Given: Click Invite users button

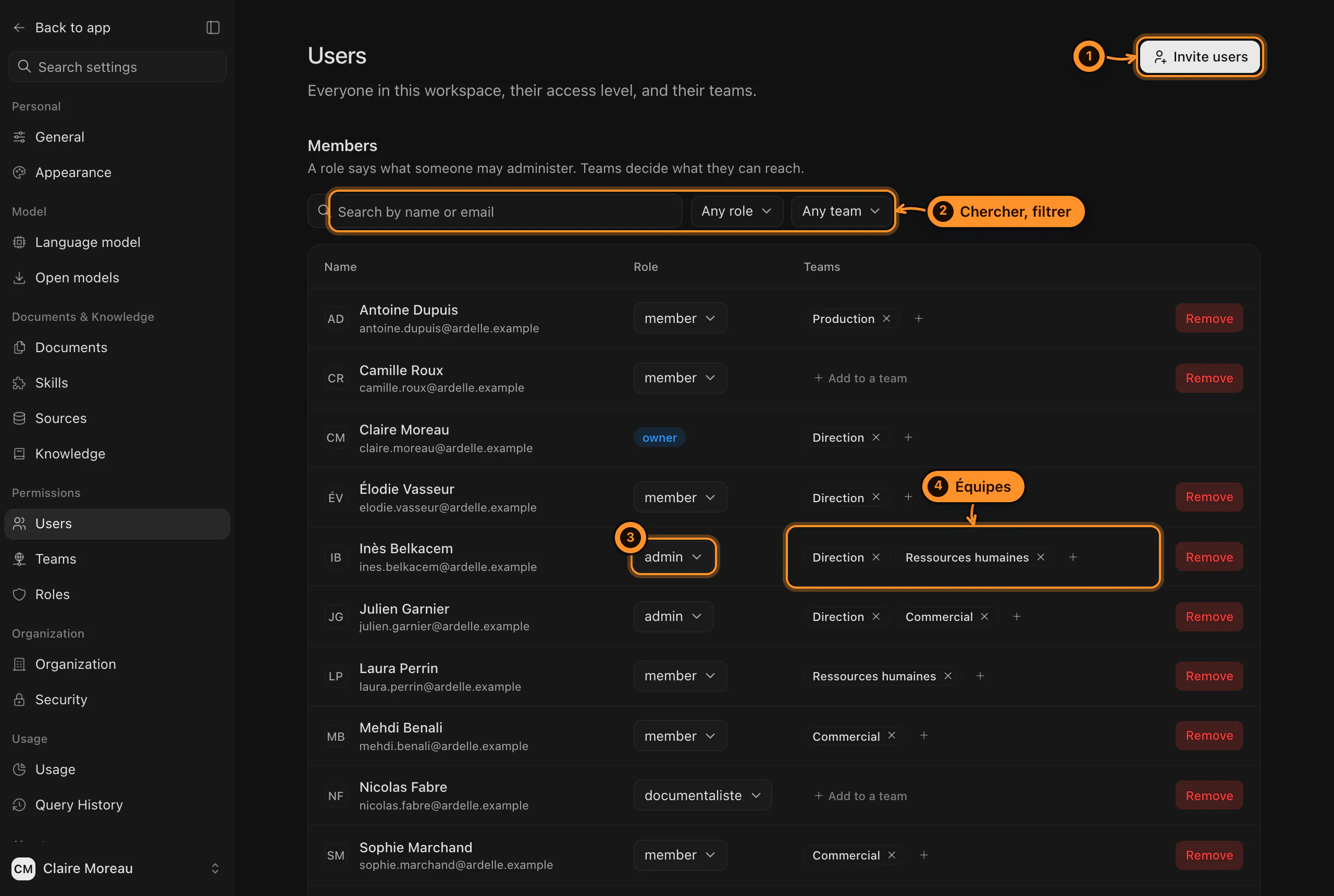Looking at the screenshot, I should (1200, 57).
